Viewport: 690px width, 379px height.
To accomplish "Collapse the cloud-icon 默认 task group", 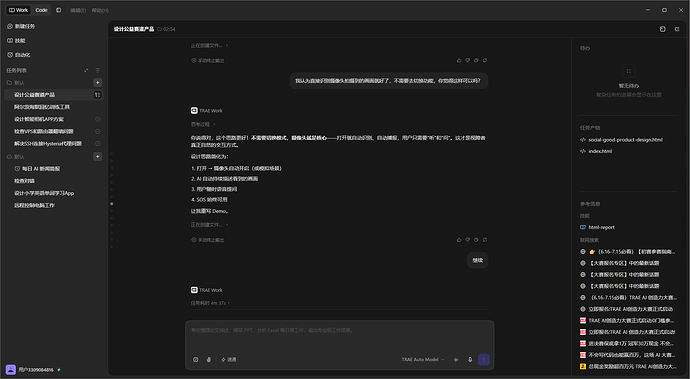I will (15, 157).
